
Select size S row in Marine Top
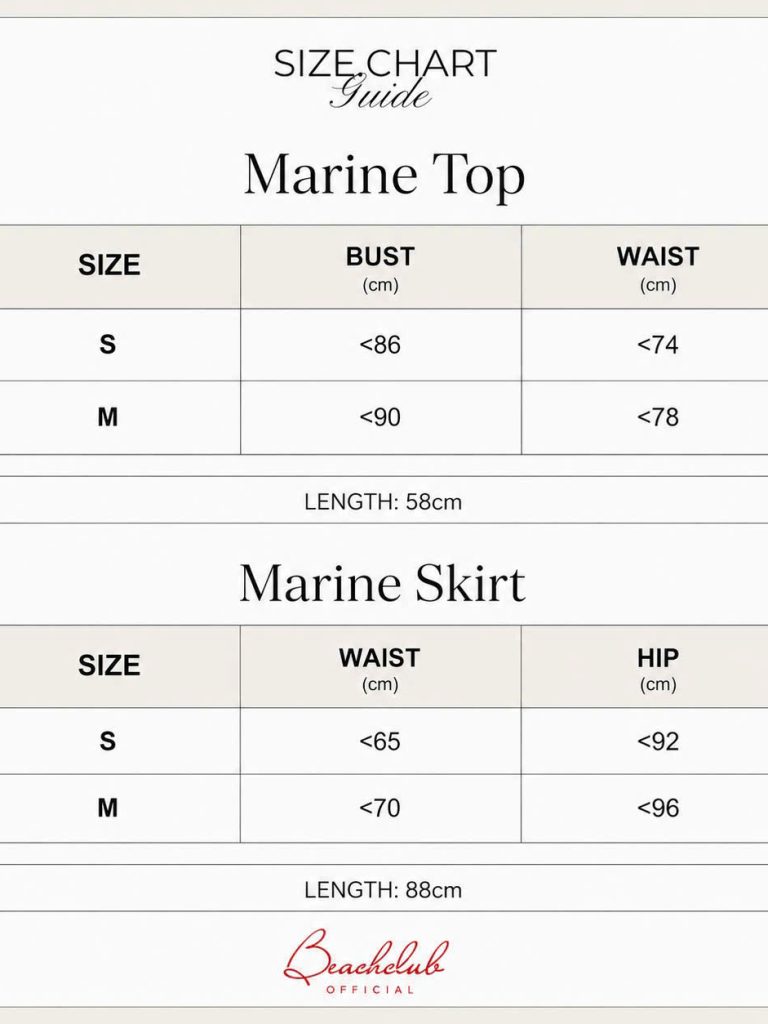click(384, 345)
